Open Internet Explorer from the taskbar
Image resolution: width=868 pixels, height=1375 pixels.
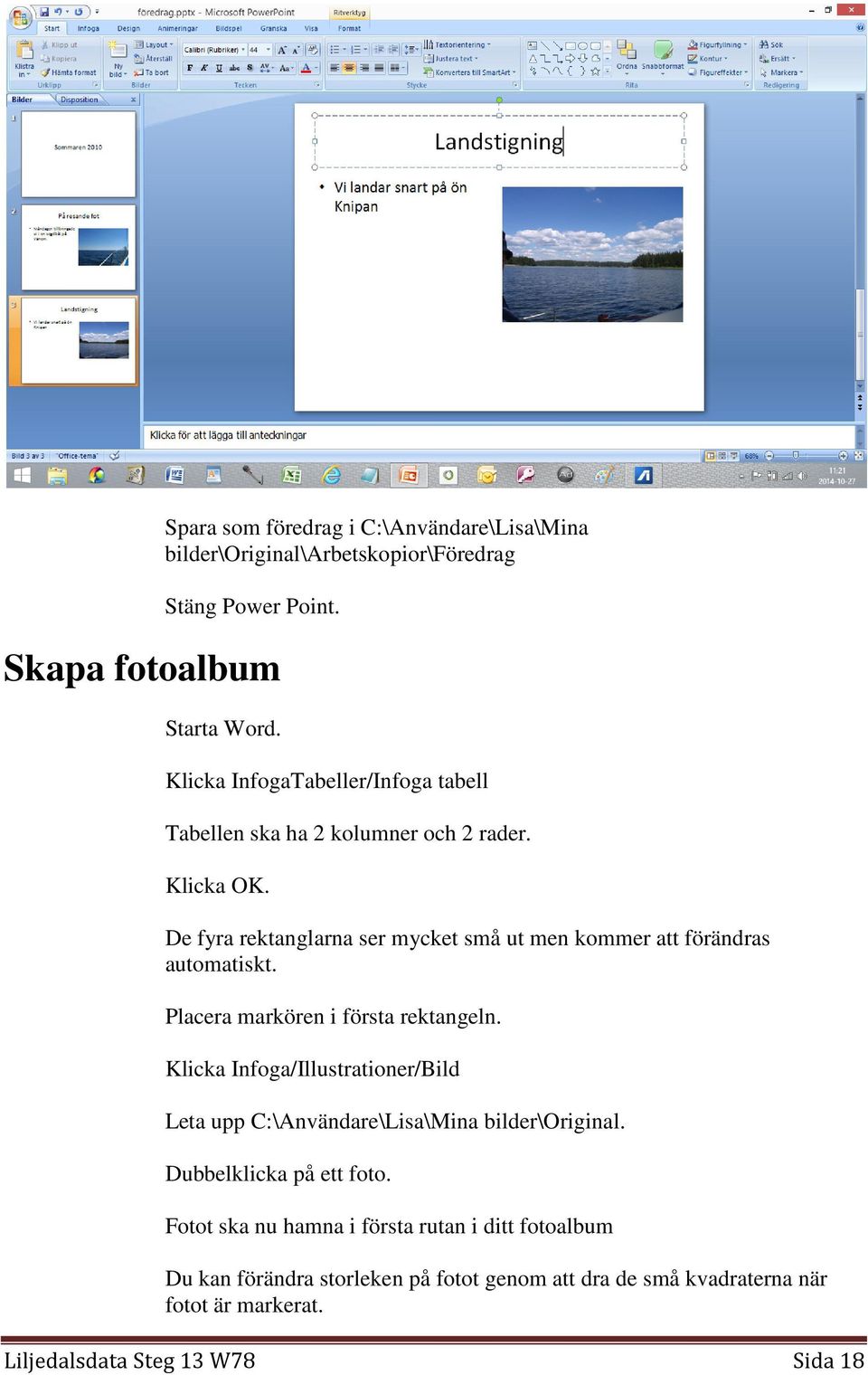coord(331,475)
